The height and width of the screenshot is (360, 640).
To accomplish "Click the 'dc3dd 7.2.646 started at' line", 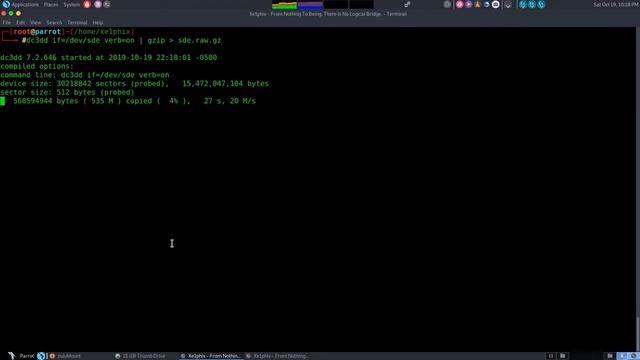I will tap(109, 58).
